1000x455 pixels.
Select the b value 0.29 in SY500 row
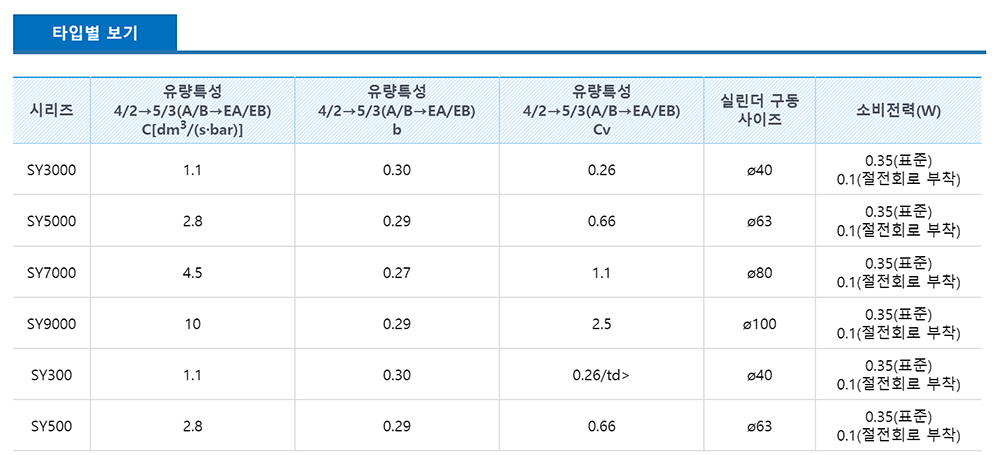coord(397,426)
